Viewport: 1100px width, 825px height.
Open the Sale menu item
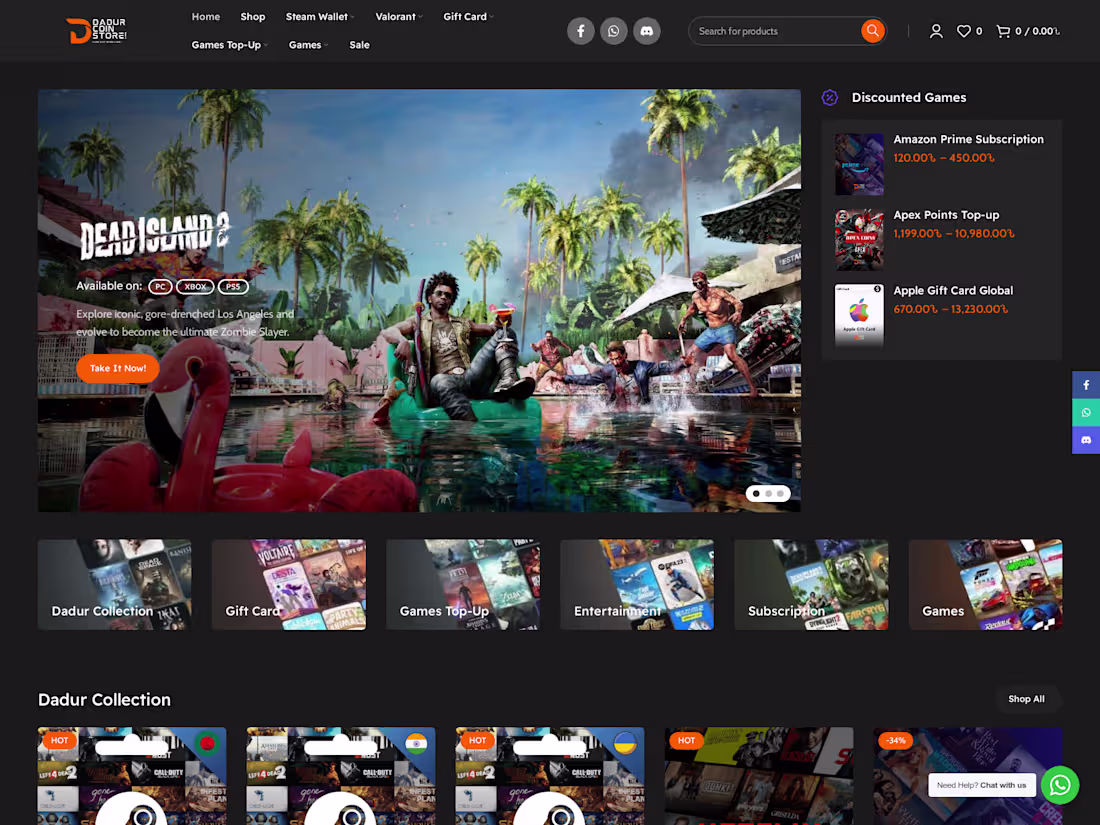tap(359, 44)
